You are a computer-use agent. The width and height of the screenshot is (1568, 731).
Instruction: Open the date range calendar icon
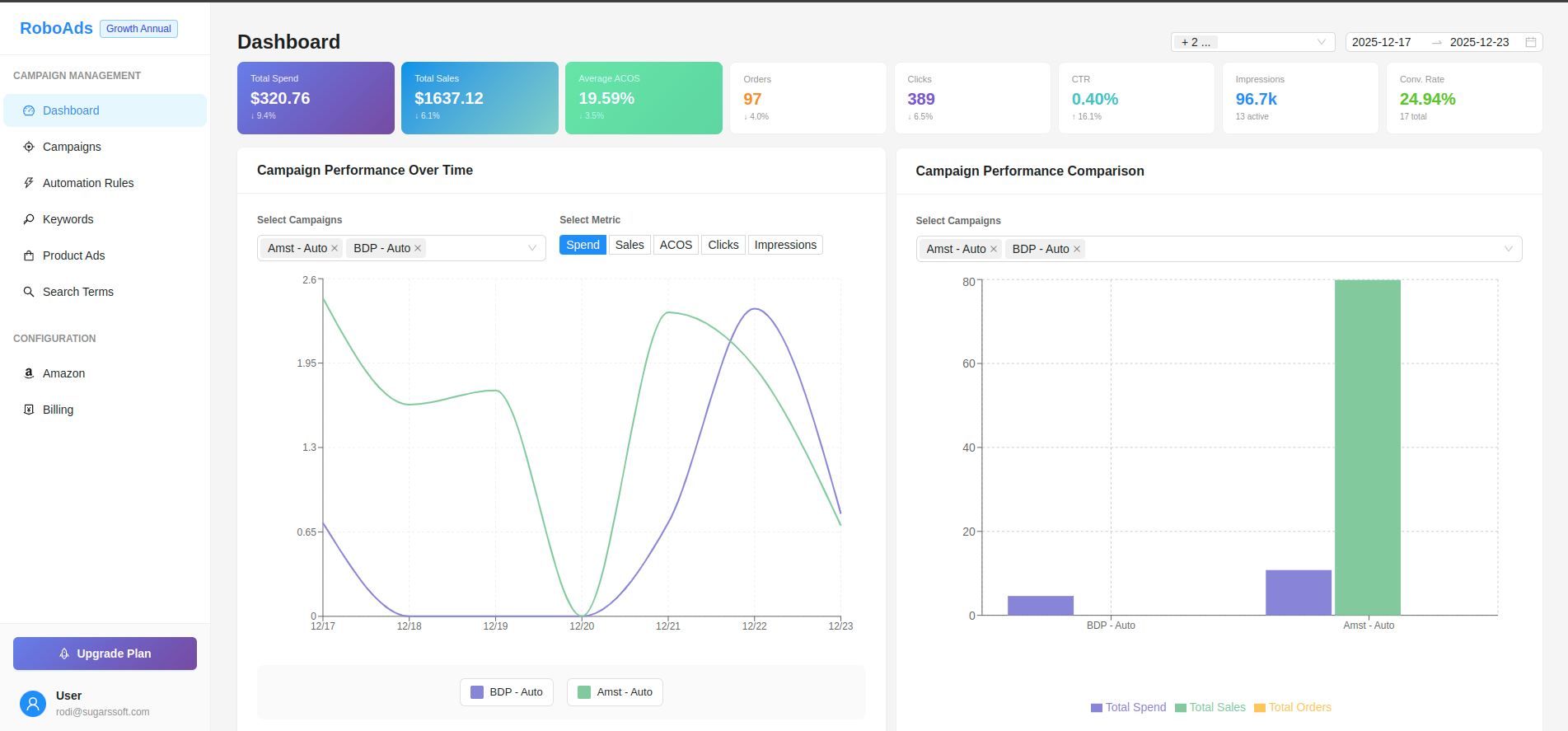pyautogui.click(x=1531, y=42)
